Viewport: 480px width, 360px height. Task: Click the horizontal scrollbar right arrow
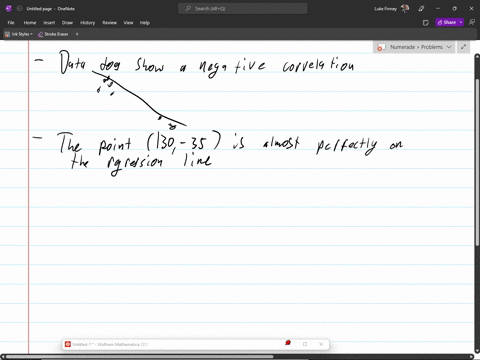click(x=471, y=357)
